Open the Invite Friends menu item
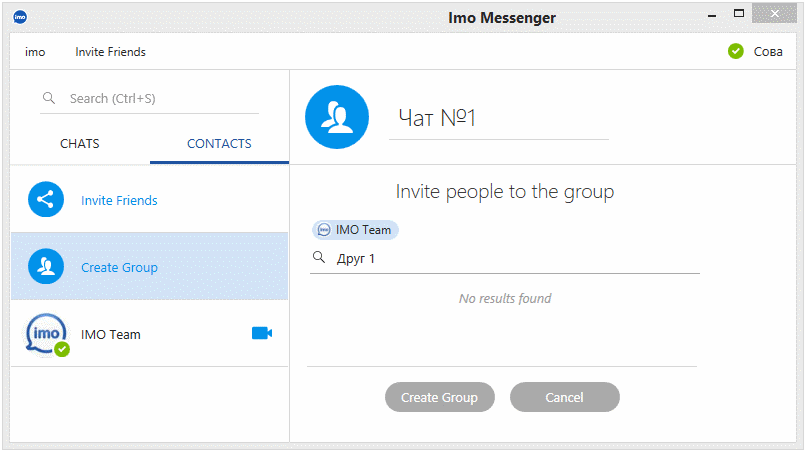805x450 pixels. (110, 52)
